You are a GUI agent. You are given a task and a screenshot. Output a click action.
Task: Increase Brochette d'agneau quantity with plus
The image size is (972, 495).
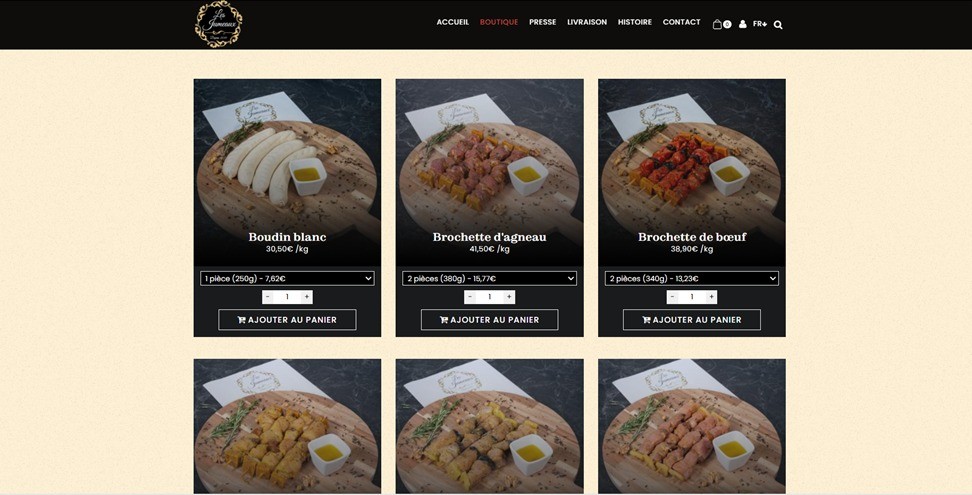pos(509,297)
